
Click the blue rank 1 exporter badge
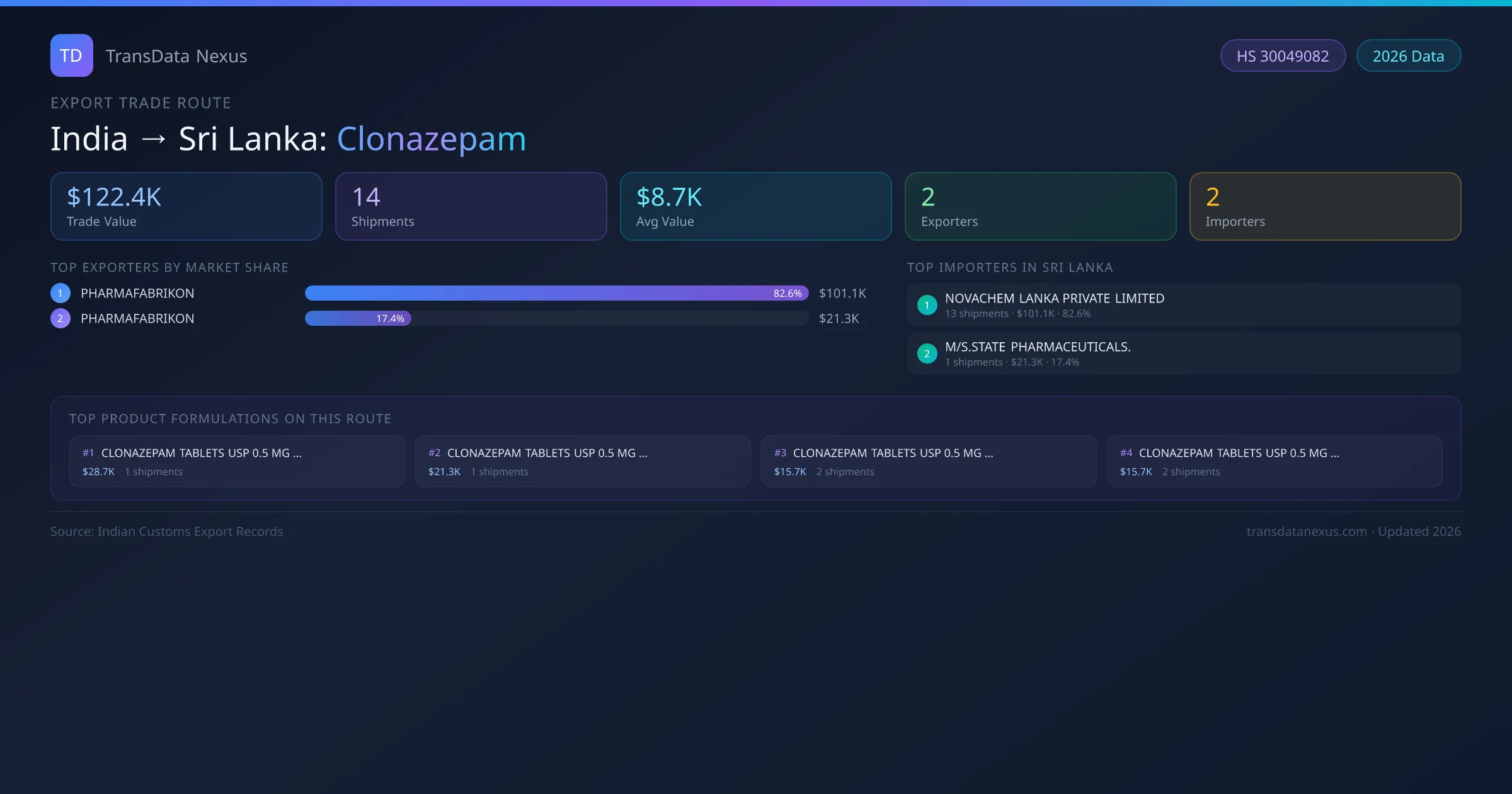(x=60, y=293)
